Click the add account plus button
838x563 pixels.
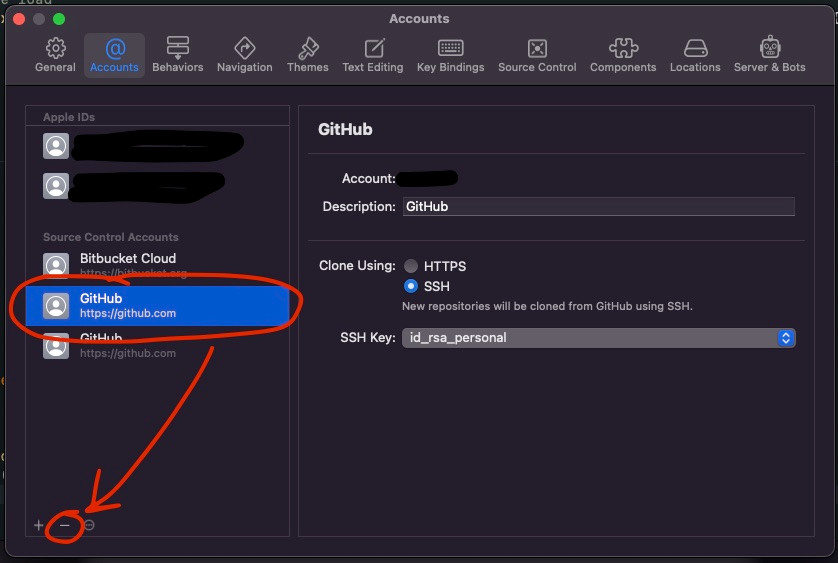38,525
